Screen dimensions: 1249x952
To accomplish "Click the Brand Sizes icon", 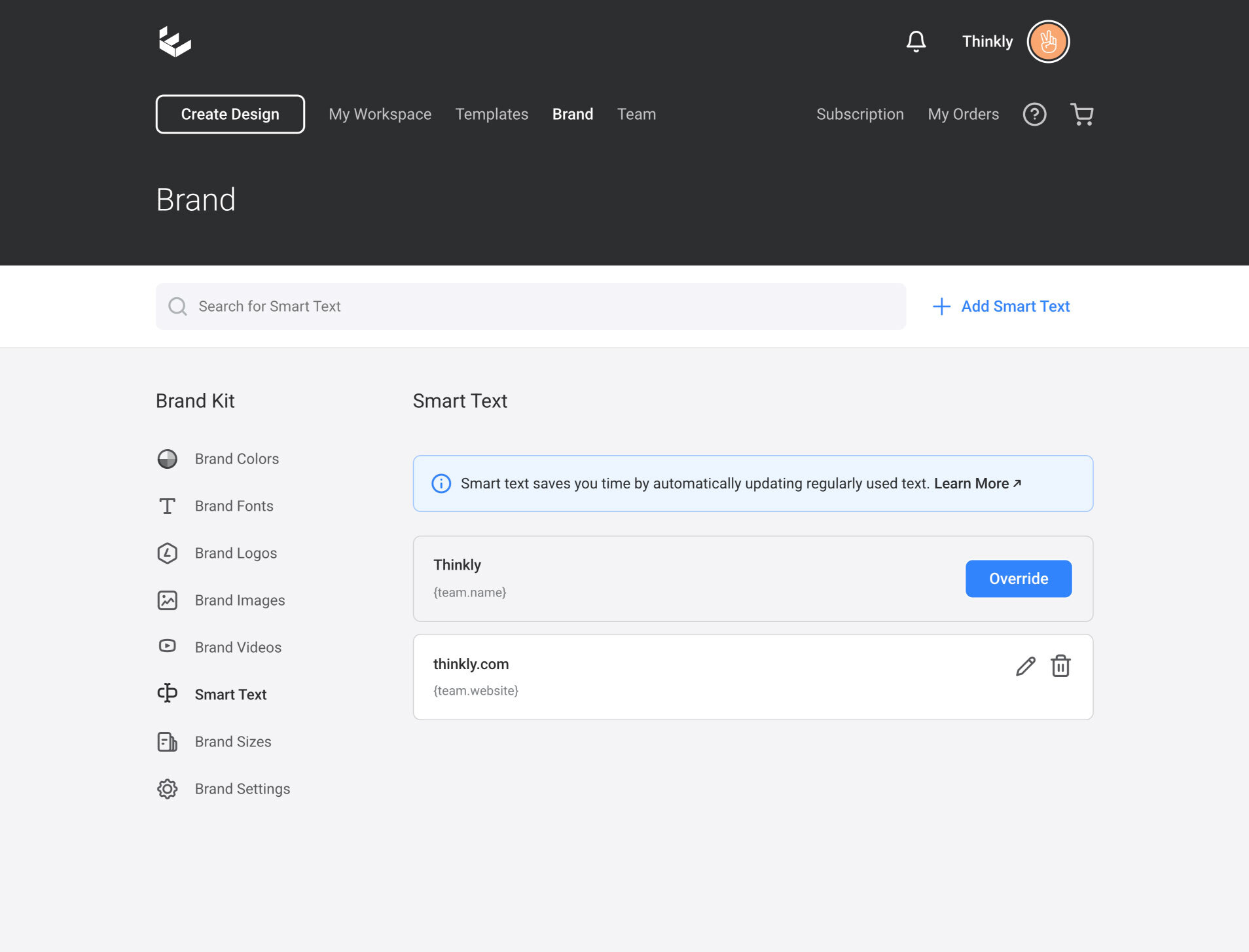I will tap(168, 742).
